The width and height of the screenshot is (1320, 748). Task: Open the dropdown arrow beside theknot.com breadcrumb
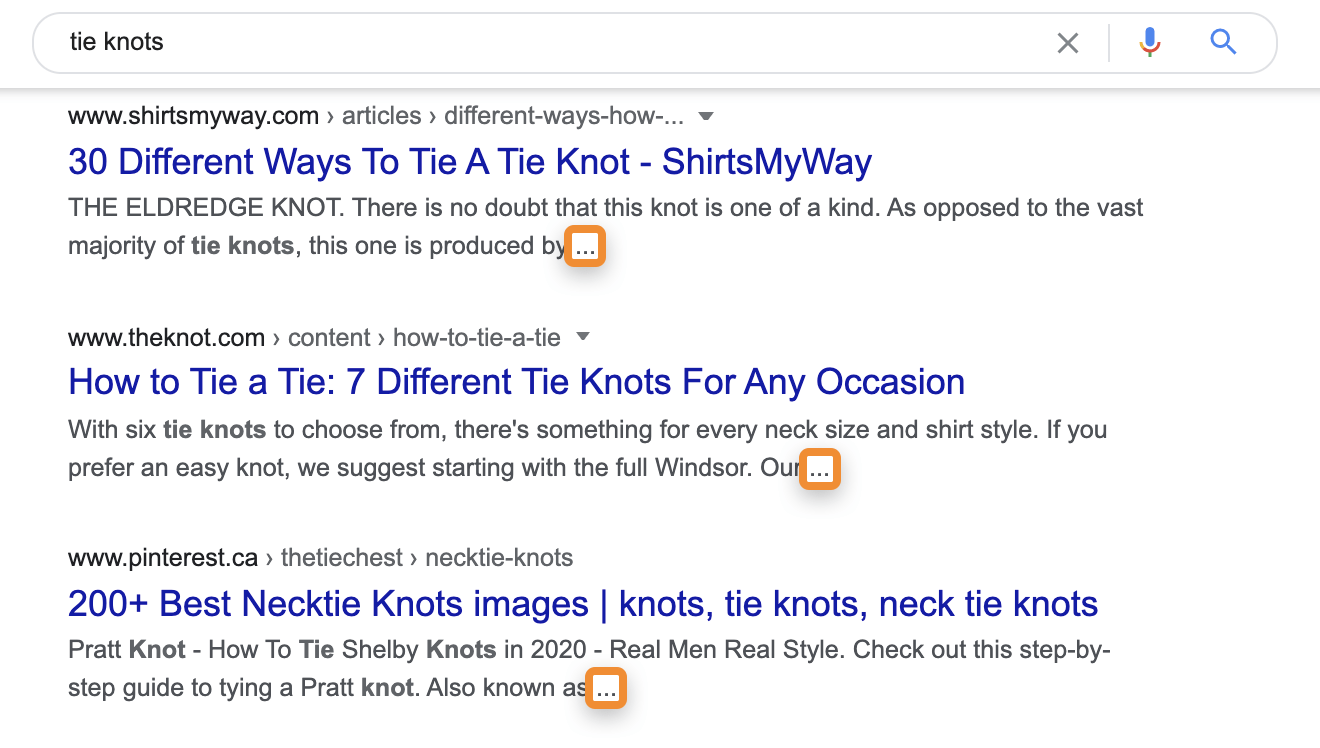tap(582, 337)
